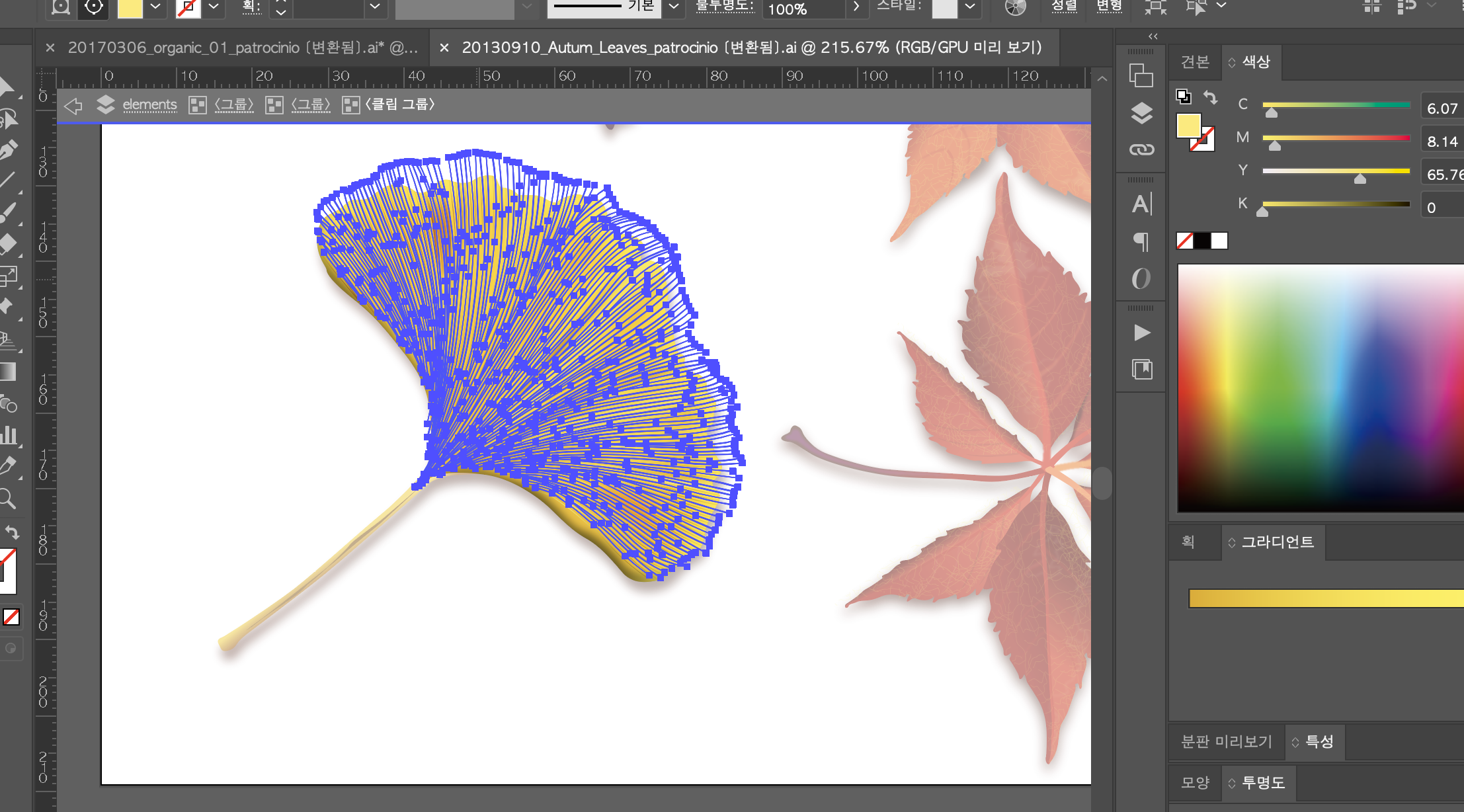Viewport: 1464px width, 812px height.
Task: Select the Pen tool in toolbar
Action: tap(8, 150)
